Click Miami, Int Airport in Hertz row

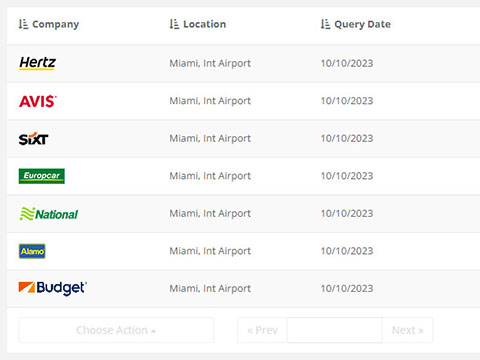[210, 63]
